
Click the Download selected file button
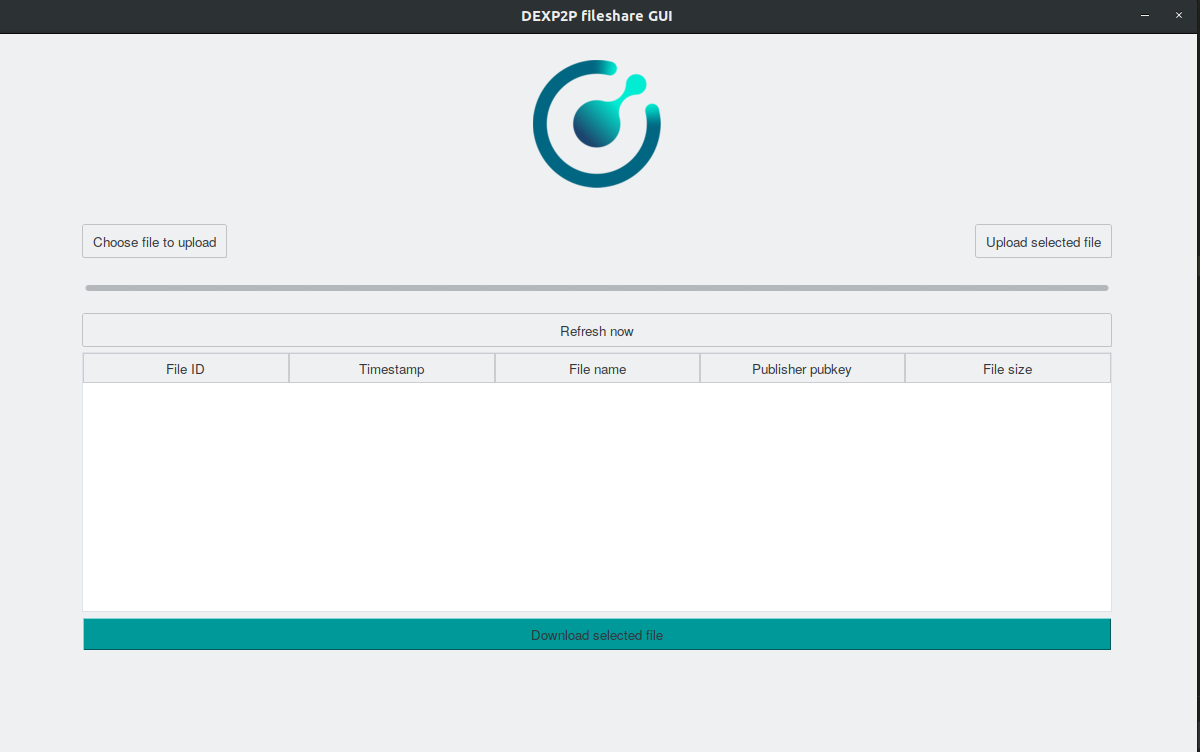(597, 635)
